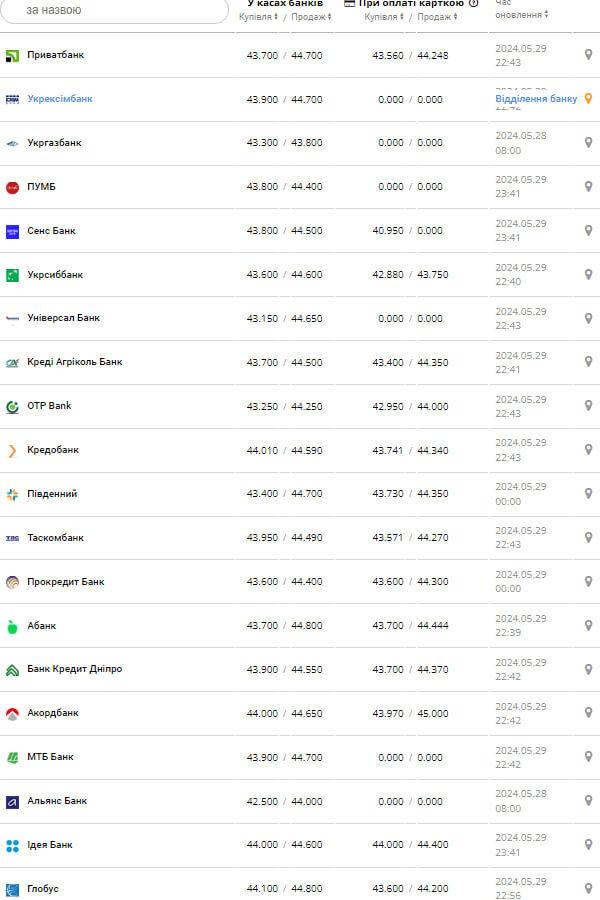Viewport: 600px width, 900px height.
Task: Select the Креді Агріколь Банк row name
Action: (75, 362)
